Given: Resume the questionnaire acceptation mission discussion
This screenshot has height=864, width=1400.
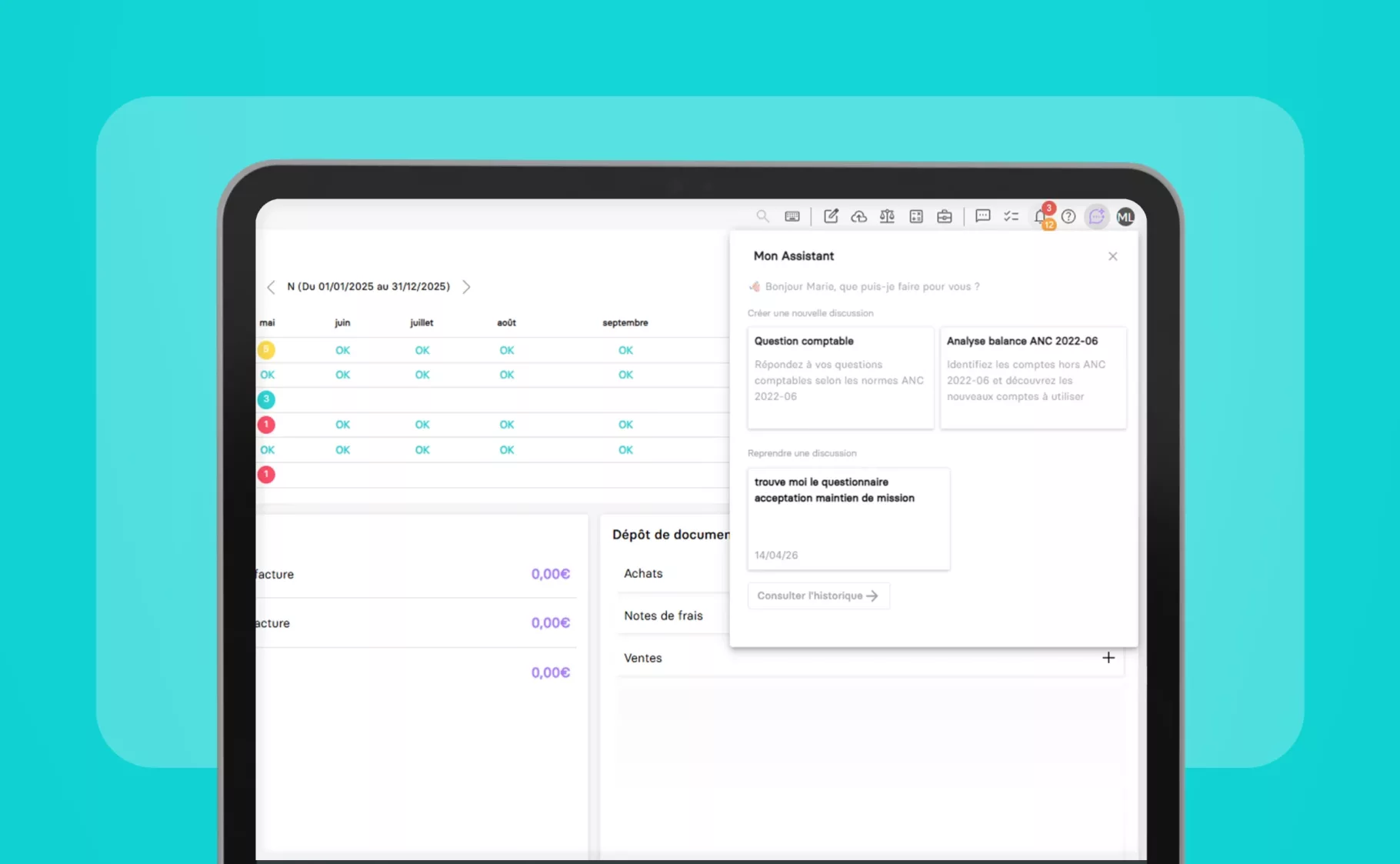Looking at the screenshot, I should coord(848,519).
